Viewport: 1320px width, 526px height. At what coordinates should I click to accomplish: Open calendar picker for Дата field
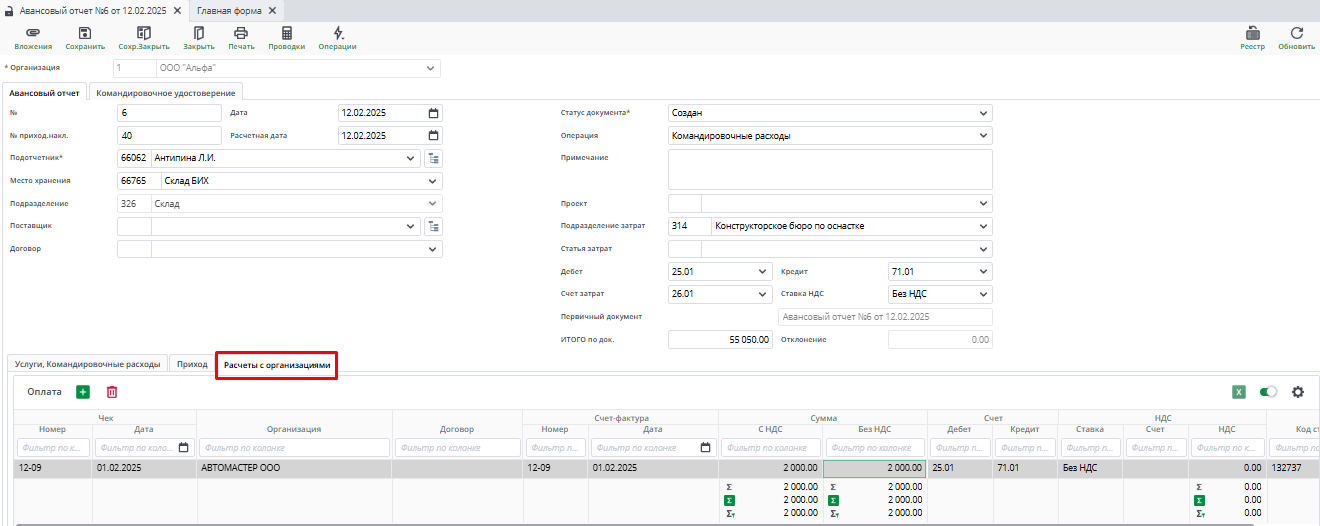pos(433,113)
